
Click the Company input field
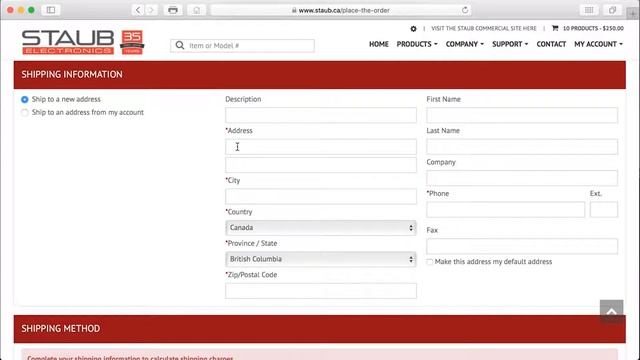tap(522, 178)
